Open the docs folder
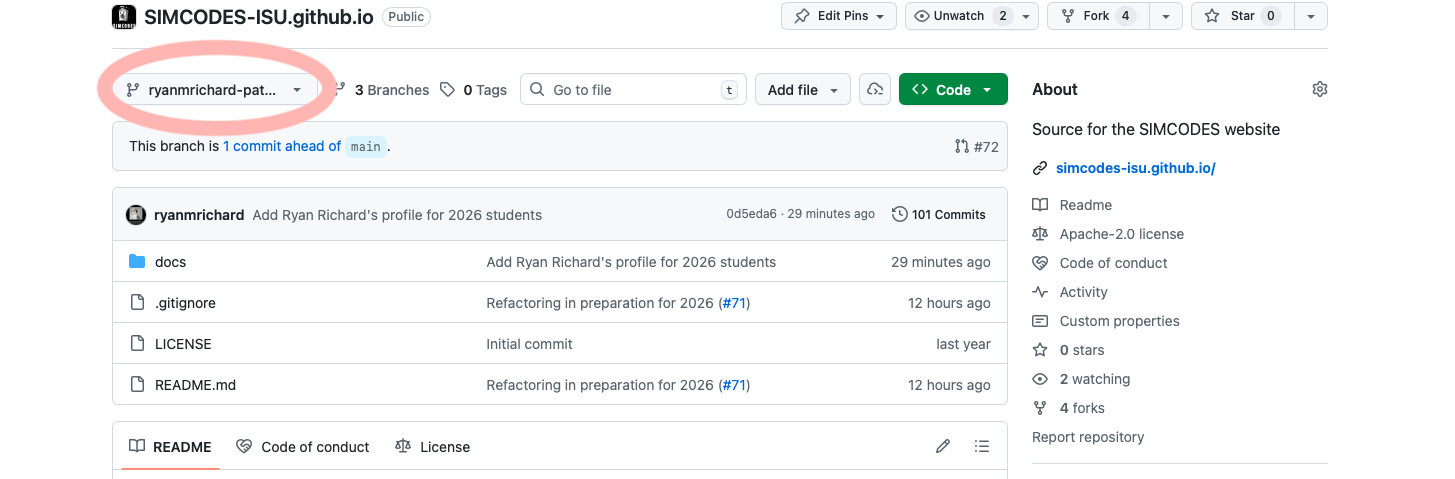This screenshot has width=1455, height=479. click(x=170, y=262)
